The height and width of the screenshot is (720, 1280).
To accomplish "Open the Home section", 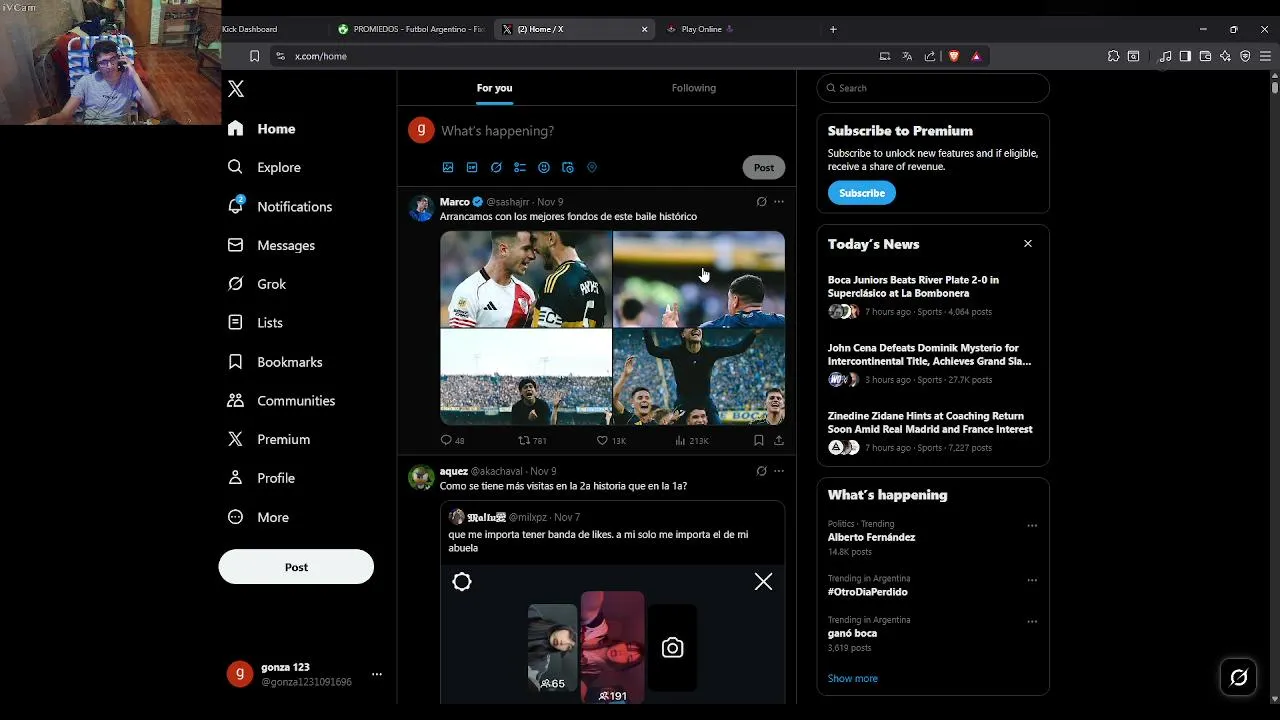I will click(x=262, y=129).
